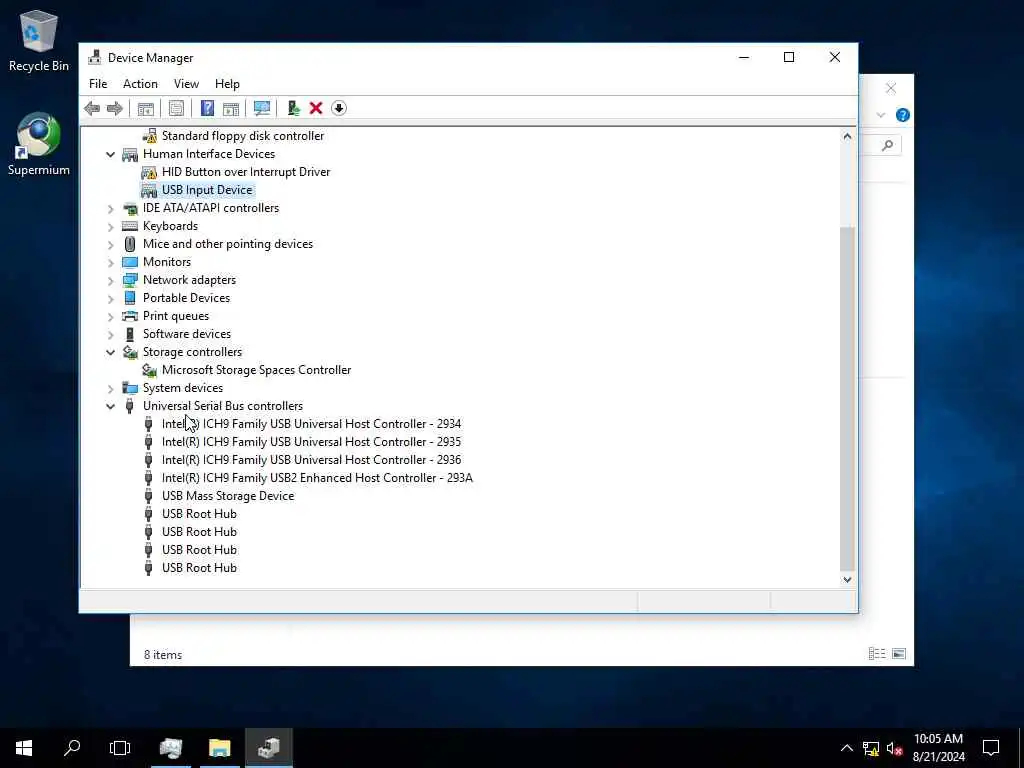Click the Forward arrow in the toolbar
The image size is (1024, 768).
pyautogui.click(x=115, y=108)
